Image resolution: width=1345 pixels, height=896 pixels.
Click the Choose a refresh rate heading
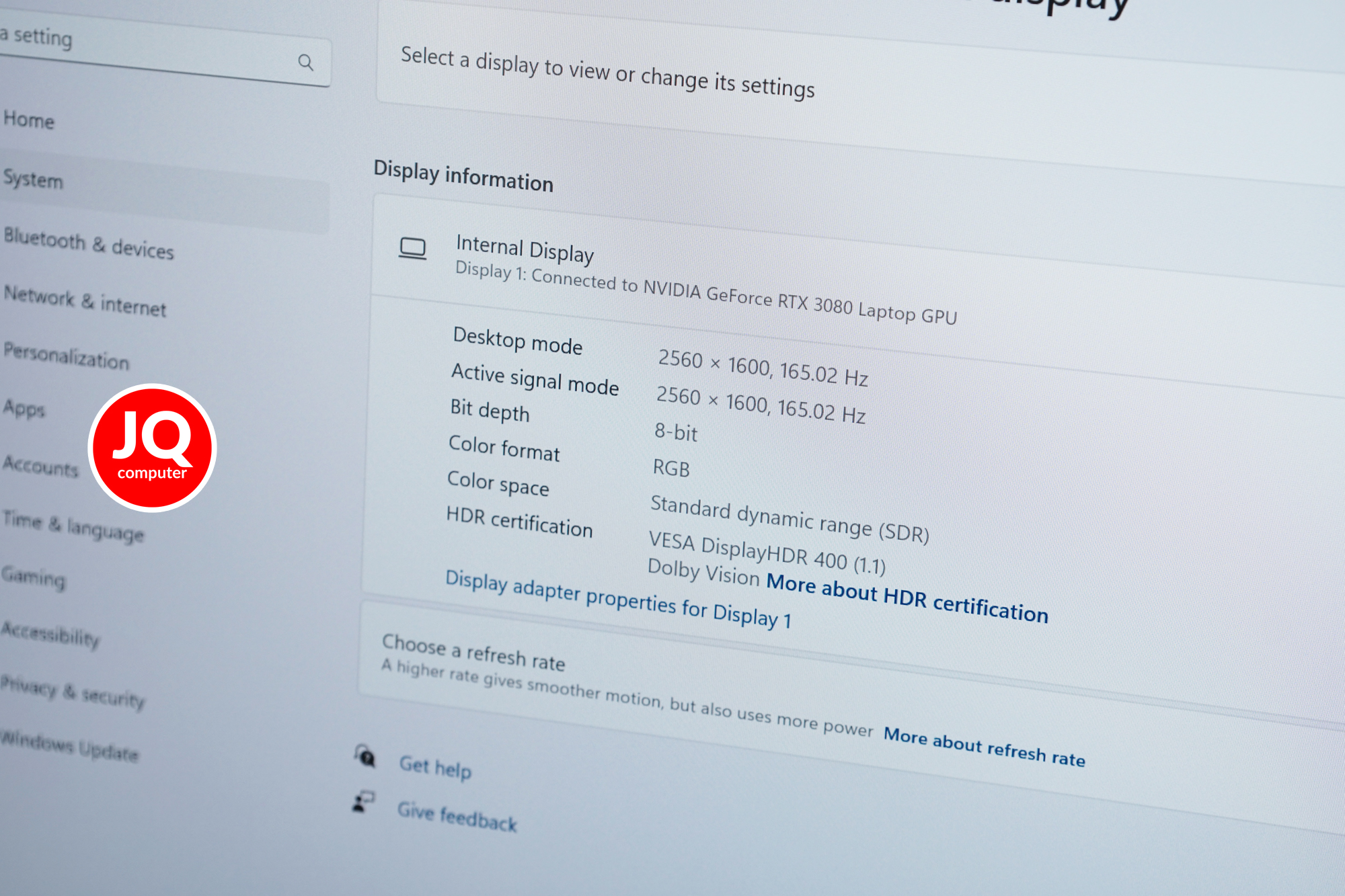click(x=473, y=652)
